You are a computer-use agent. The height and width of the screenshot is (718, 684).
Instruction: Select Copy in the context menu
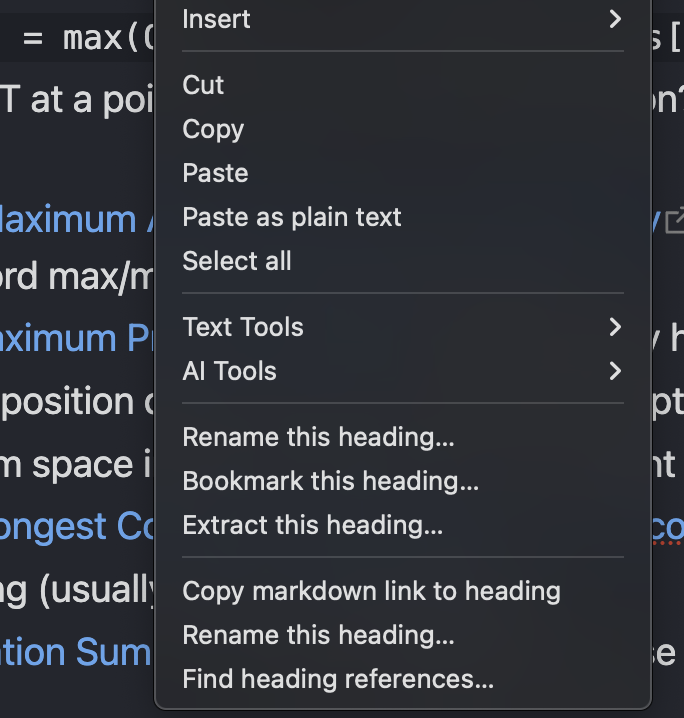tap(403, 129)
